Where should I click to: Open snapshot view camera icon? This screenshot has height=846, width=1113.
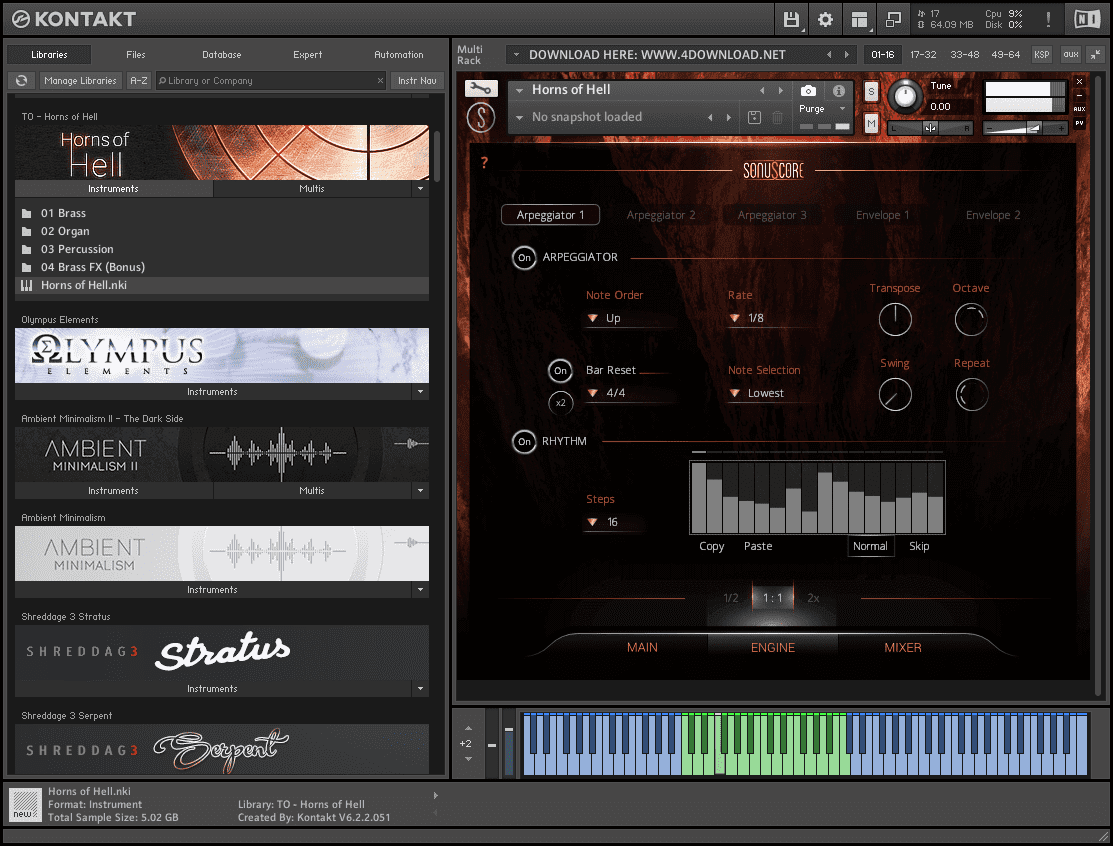(808, 91)
